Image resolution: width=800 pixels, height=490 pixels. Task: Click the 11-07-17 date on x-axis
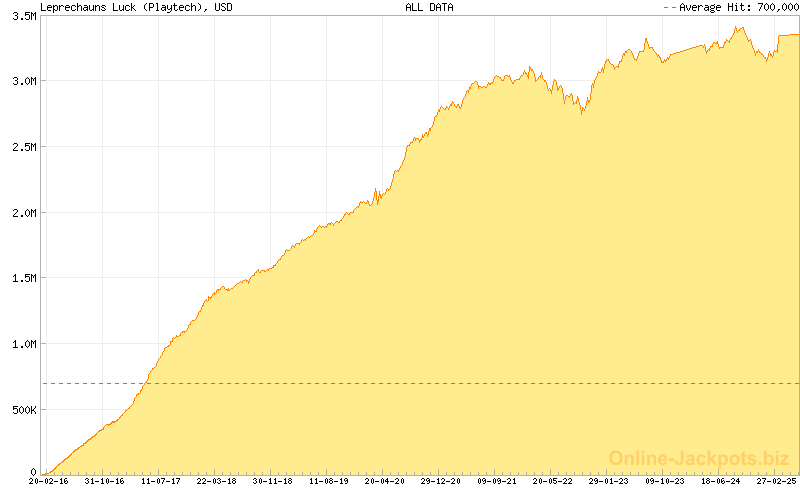[x=160, y=482]
